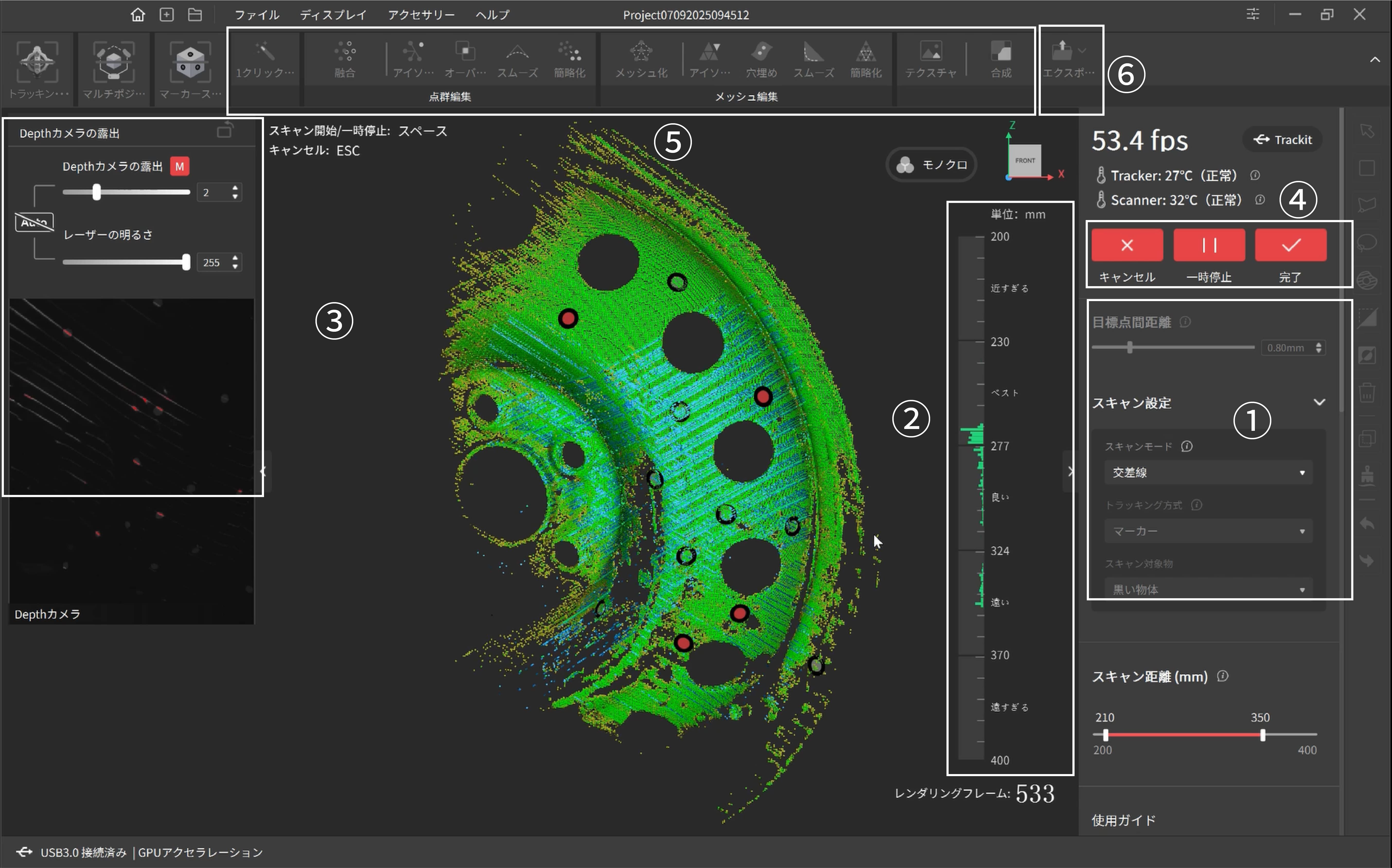The image size is (1392, 868).
Task: Toggle the red M manual exposure badge
Action: pyautogui.click(x=180, y=166)
